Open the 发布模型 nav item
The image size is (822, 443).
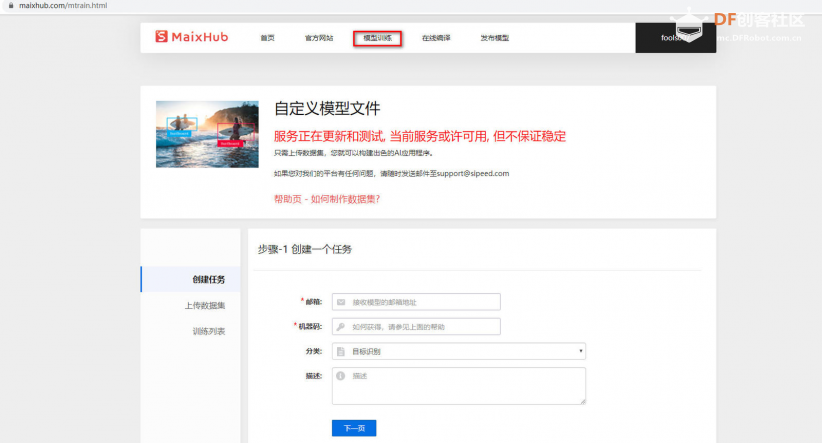[x=494, y=38]
